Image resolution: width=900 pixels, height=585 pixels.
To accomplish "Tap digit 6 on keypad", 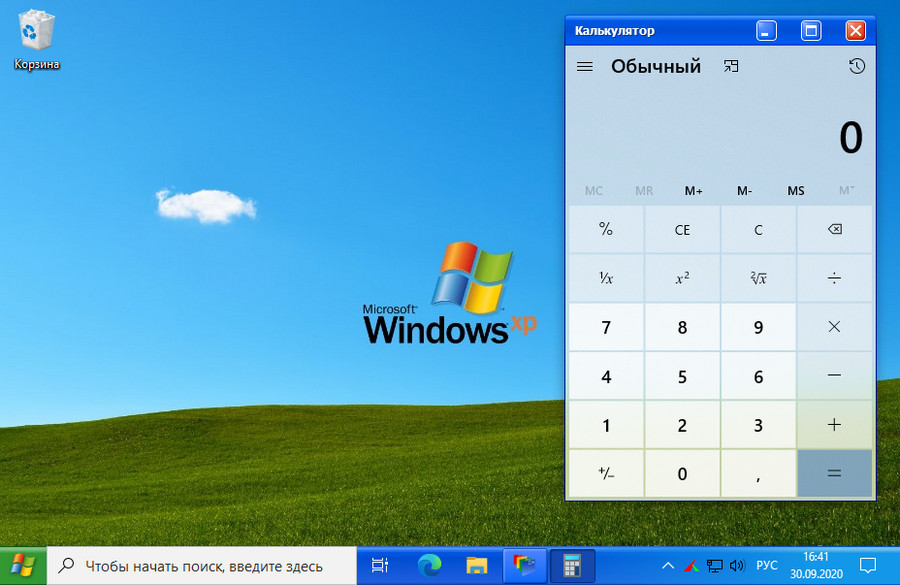I will click(x=758, y=376).
